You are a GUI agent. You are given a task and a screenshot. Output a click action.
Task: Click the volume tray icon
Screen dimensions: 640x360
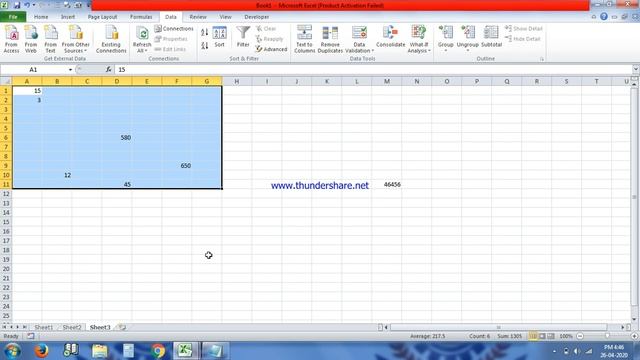pos(577,351)
